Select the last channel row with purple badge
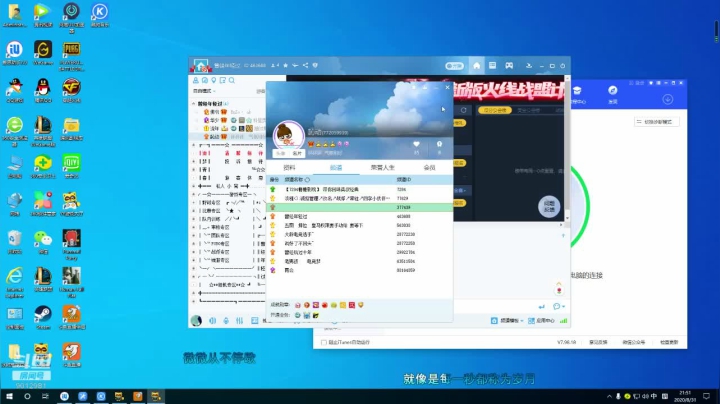 pyautogui.click(x=359, y=270)
